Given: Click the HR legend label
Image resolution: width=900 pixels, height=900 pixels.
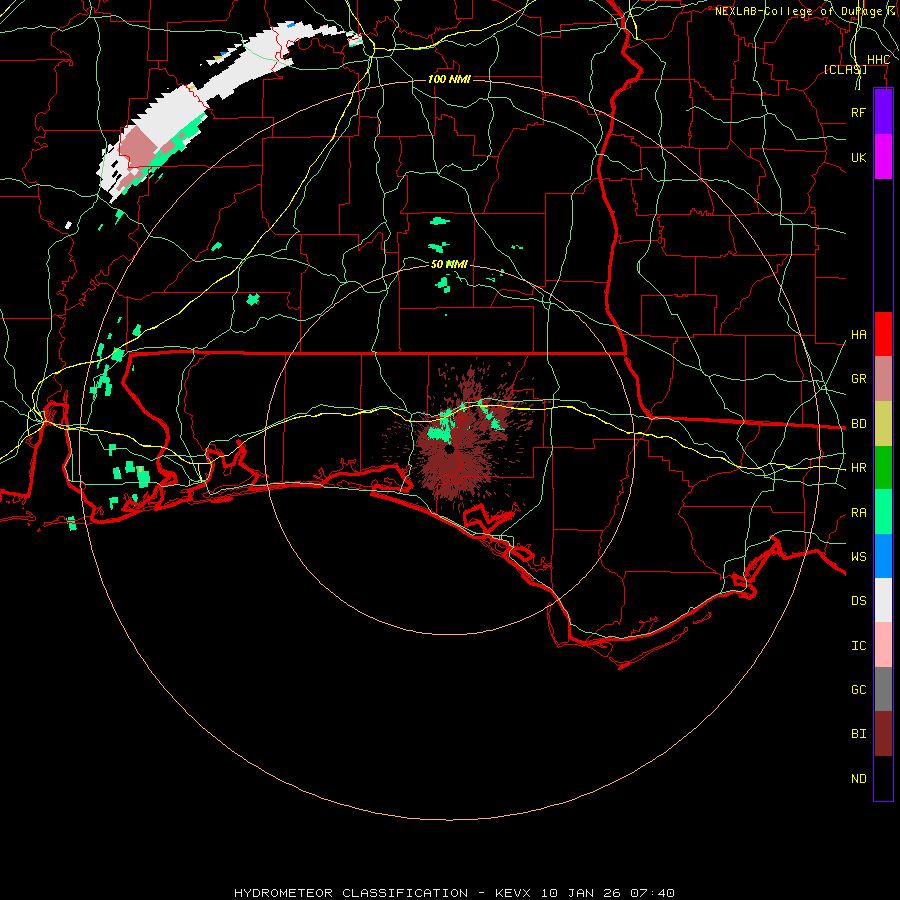Looking at the screenshot, I should [858, 468].
